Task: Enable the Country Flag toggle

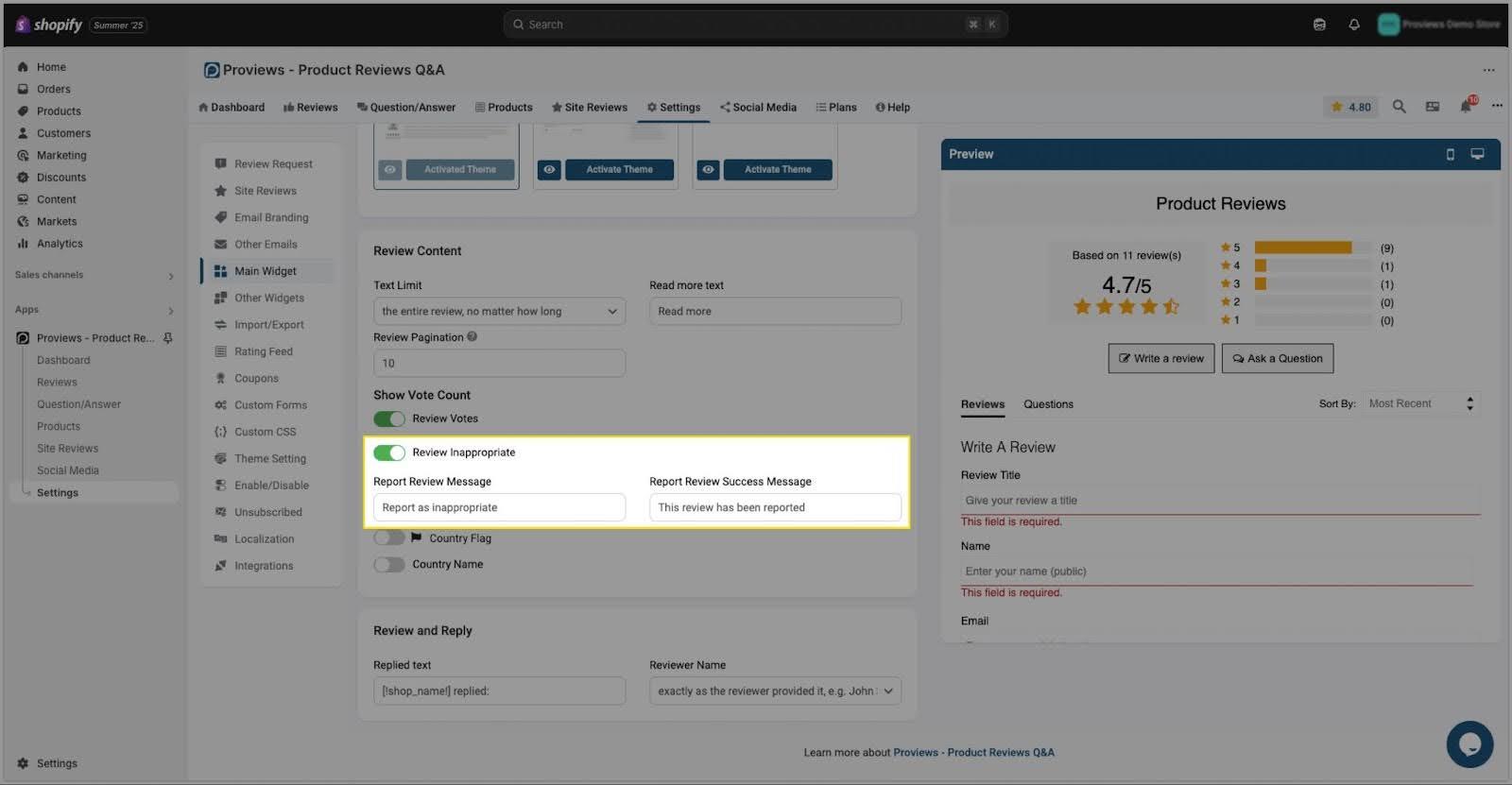Action: (389, 538)
